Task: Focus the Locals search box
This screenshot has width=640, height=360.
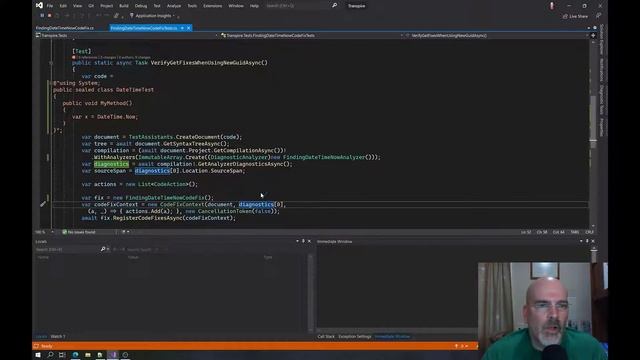Action: [x=67, y=249]
